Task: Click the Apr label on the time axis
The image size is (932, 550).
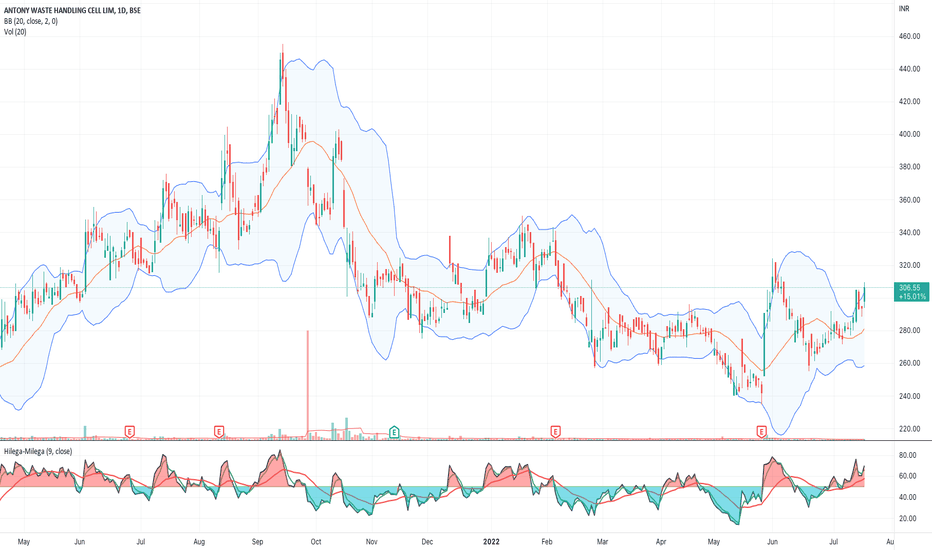Action: pyautogui.click(x=660, y=542)
